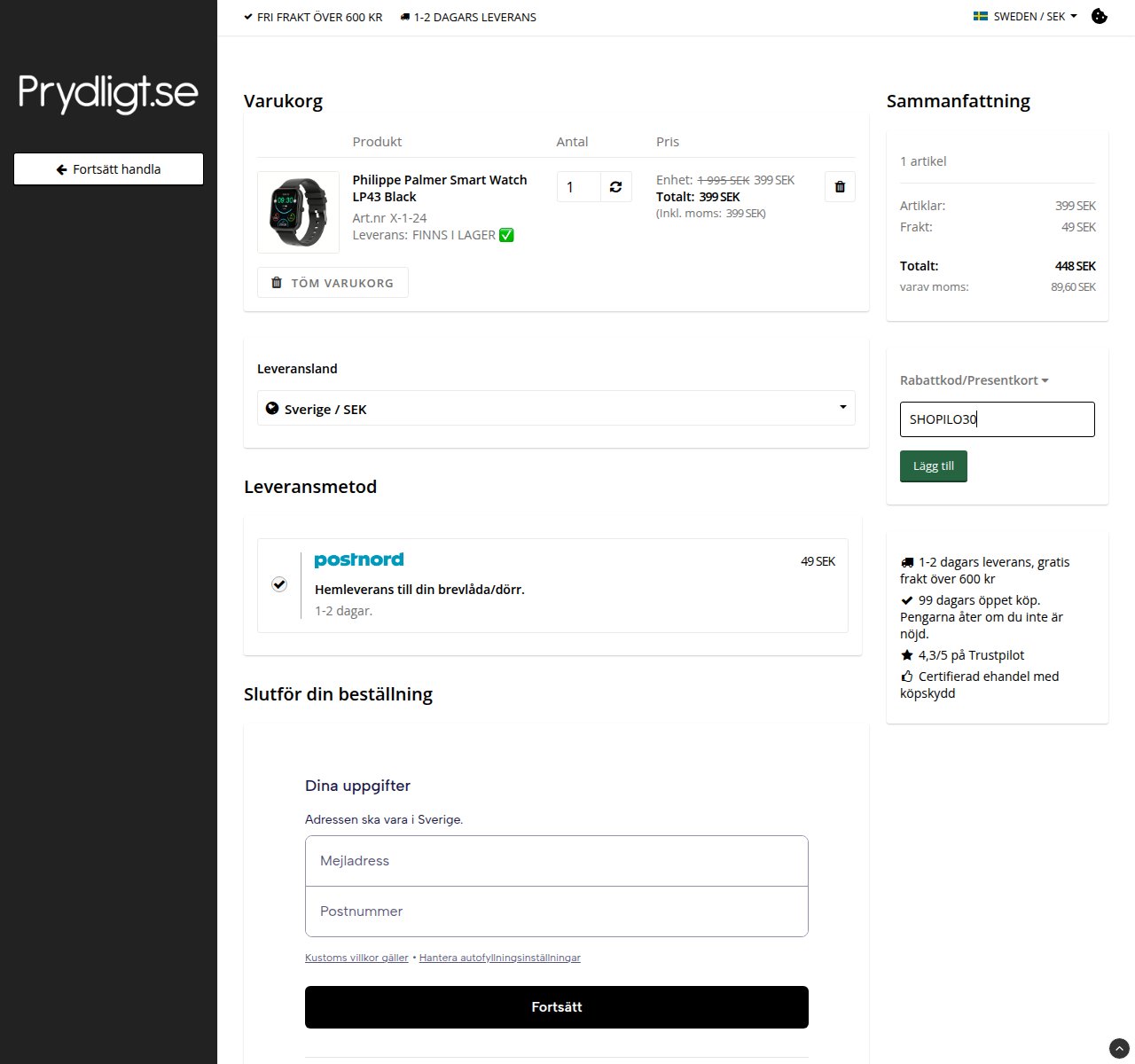Click the discount code input field

coord(998,419)
